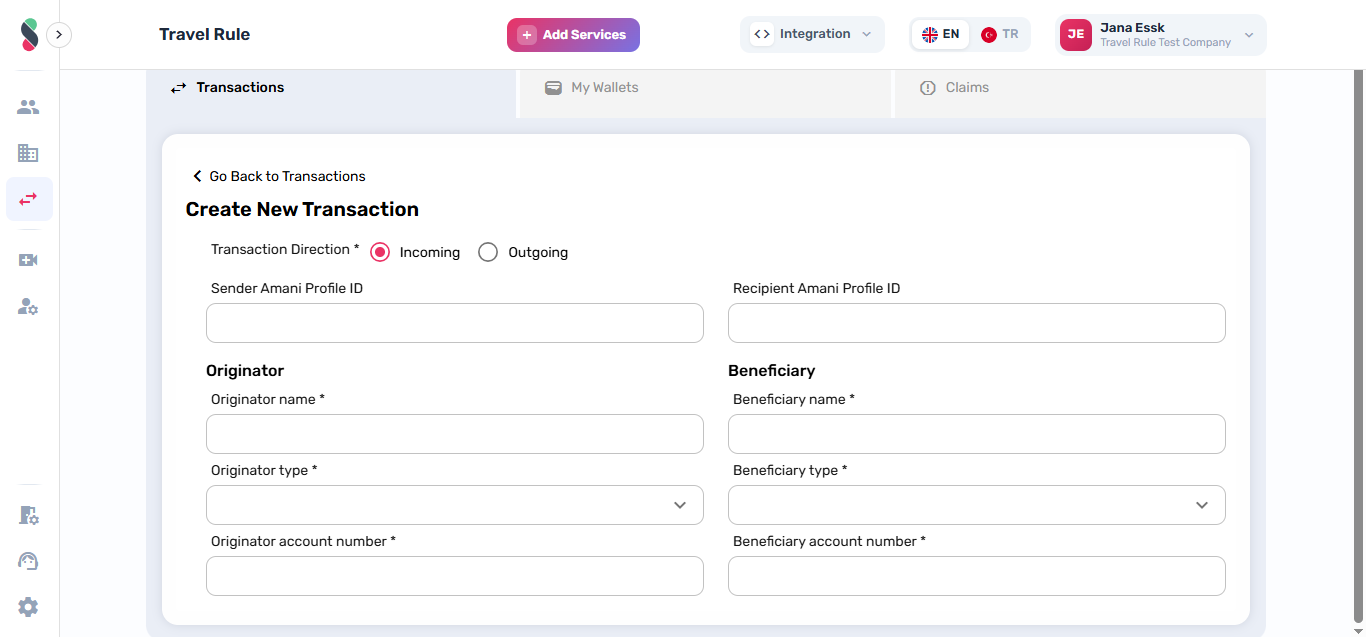
Task: Switch language to TR
Action: point(1000,34)
